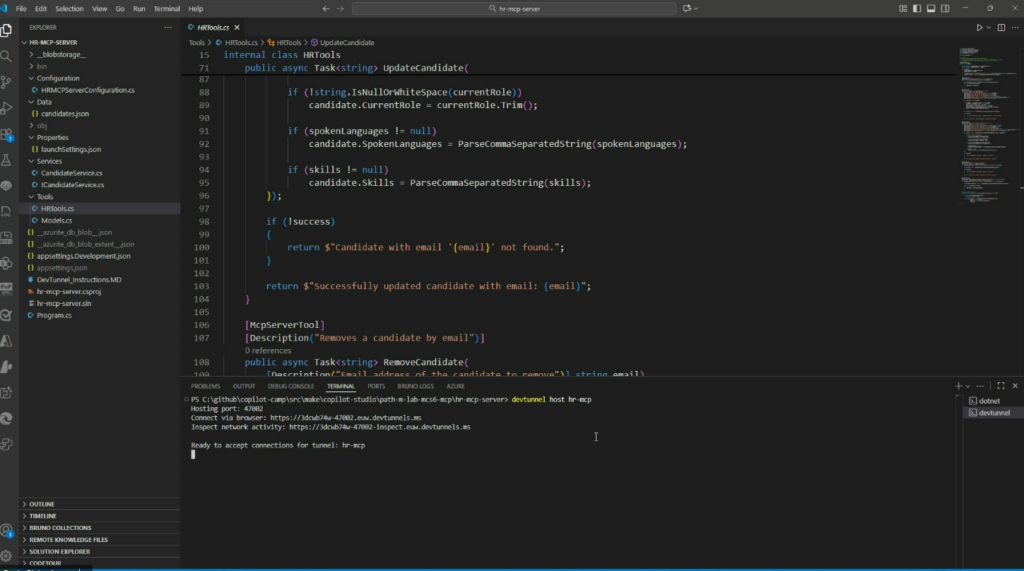Image resolution: width=1024 pixels, height=571 pixels.
Task: Split the editor to the right
Action: click(x=1002, y=28)
